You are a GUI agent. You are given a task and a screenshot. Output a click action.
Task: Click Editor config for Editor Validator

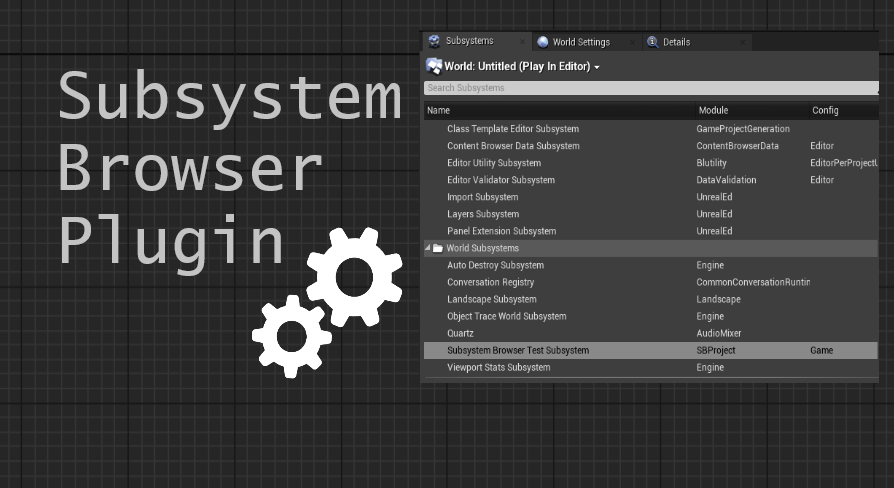click(x=822, y=180)
